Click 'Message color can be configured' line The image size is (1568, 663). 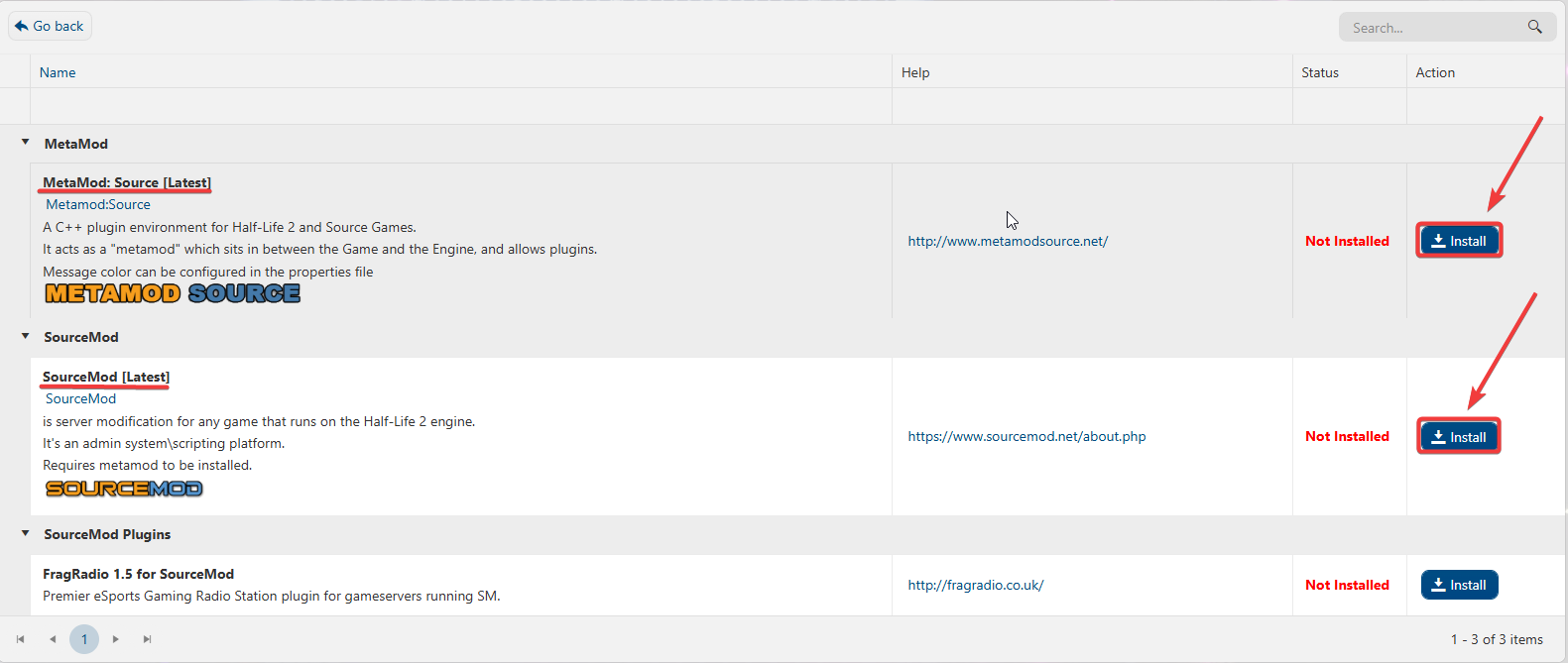point(208,272)
